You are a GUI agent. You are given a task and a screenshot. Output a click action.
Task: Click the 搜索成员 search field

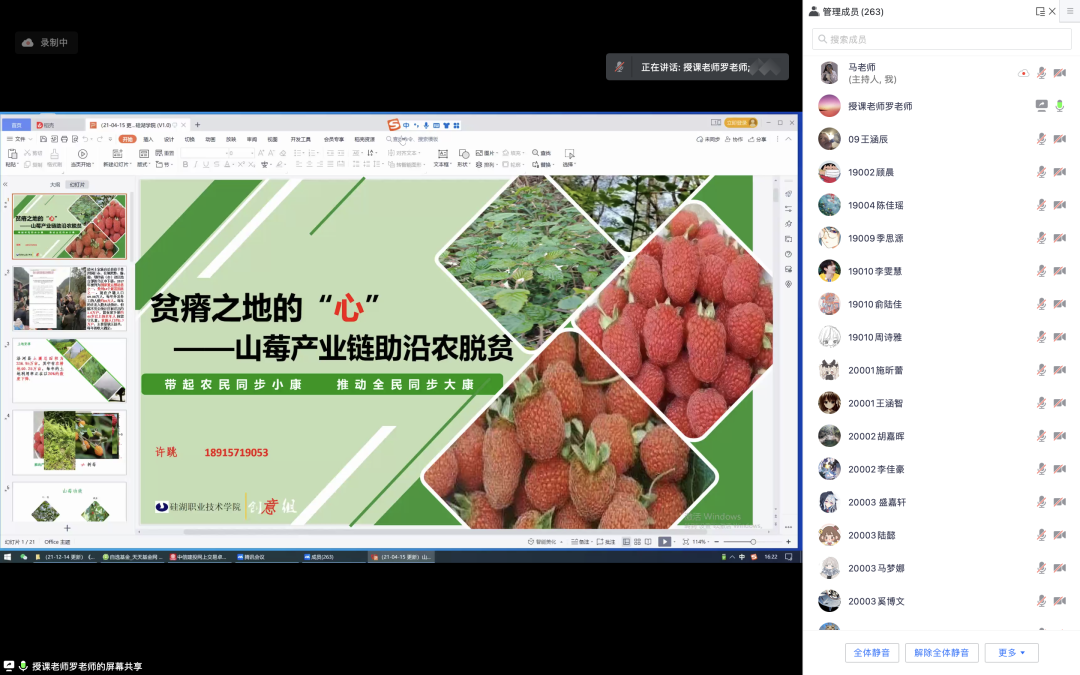pos(933,39)
